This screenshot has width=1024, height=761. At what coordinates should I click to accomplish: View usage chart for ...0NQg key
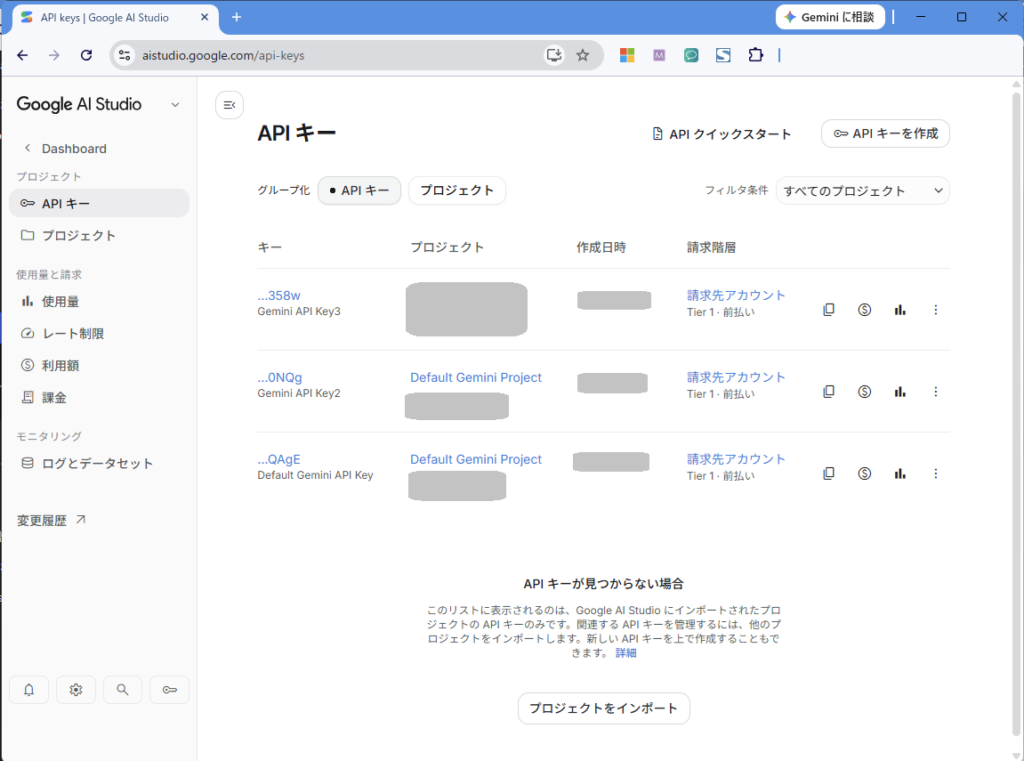click(x=900, y=391)
